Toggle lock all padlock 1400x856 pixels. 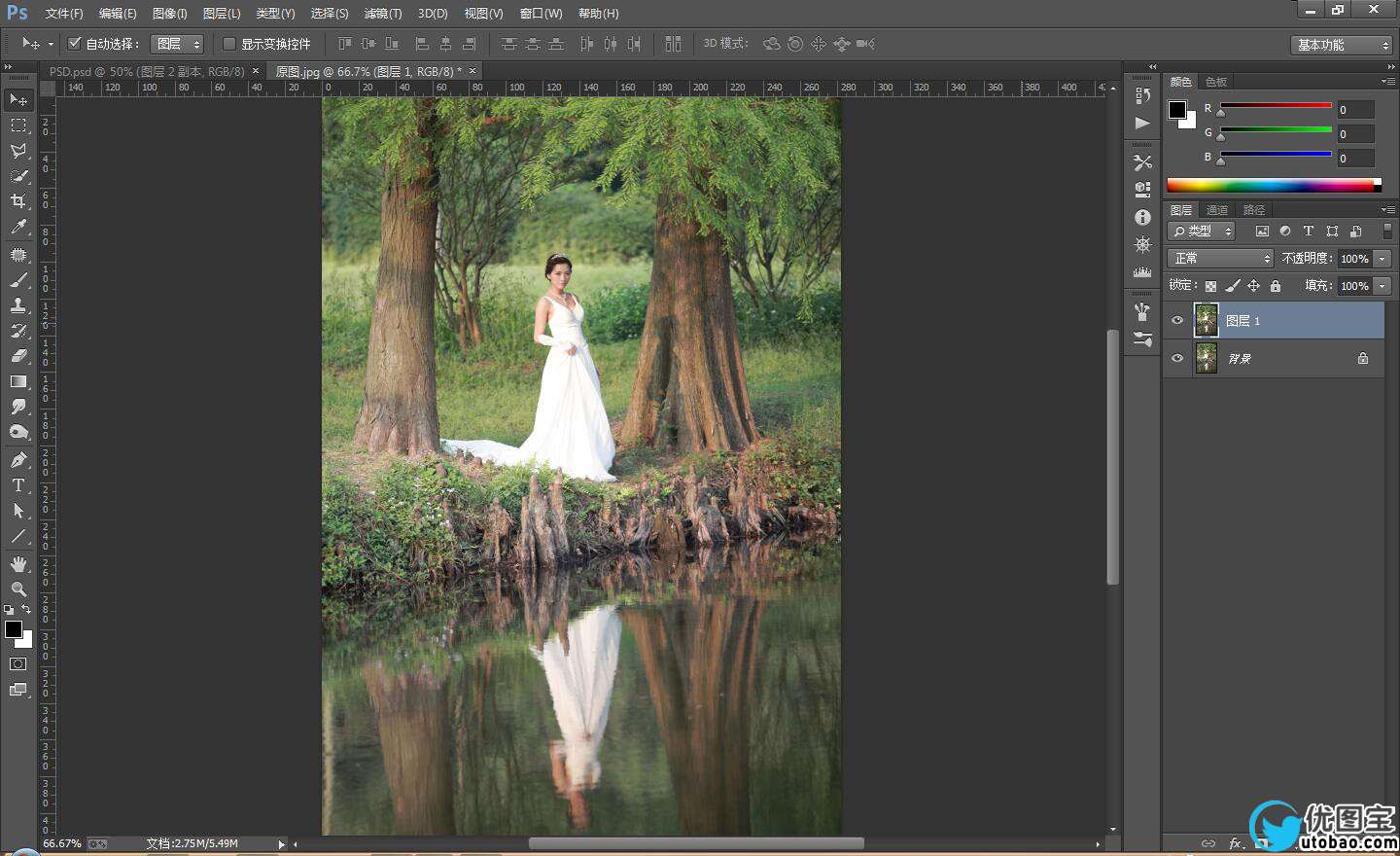pos(1276,286)
